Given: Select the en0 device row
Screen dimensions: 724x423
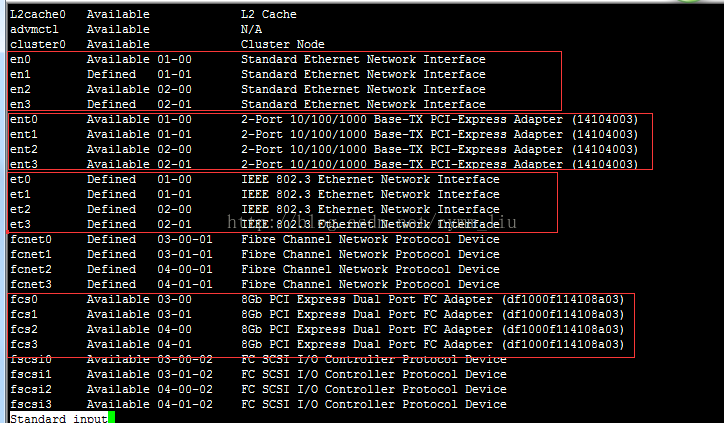Looking at the screenshot, I should (x=248, y=60).
